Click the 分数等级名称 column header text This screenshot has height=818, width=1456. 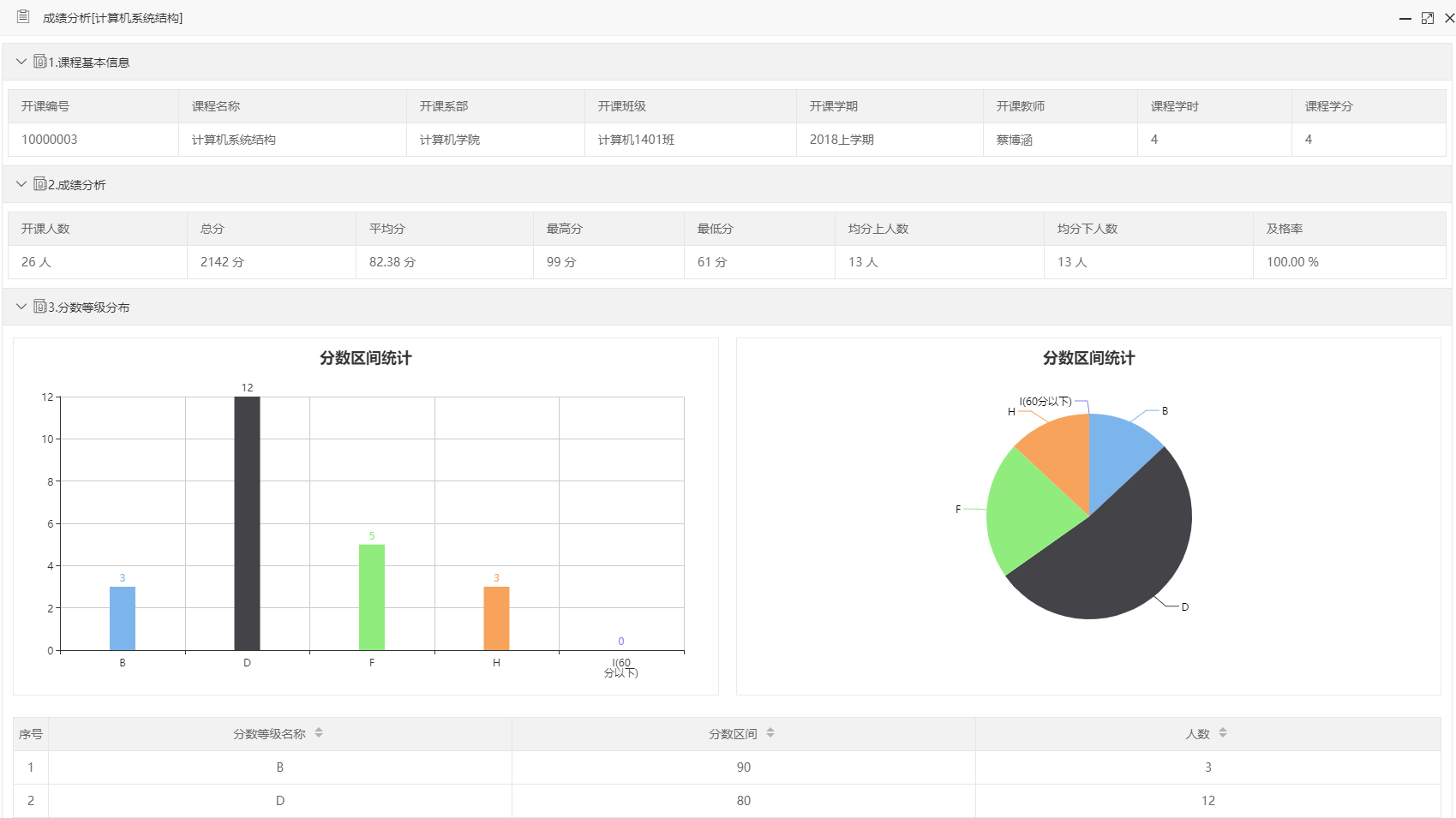coord(269,734)
